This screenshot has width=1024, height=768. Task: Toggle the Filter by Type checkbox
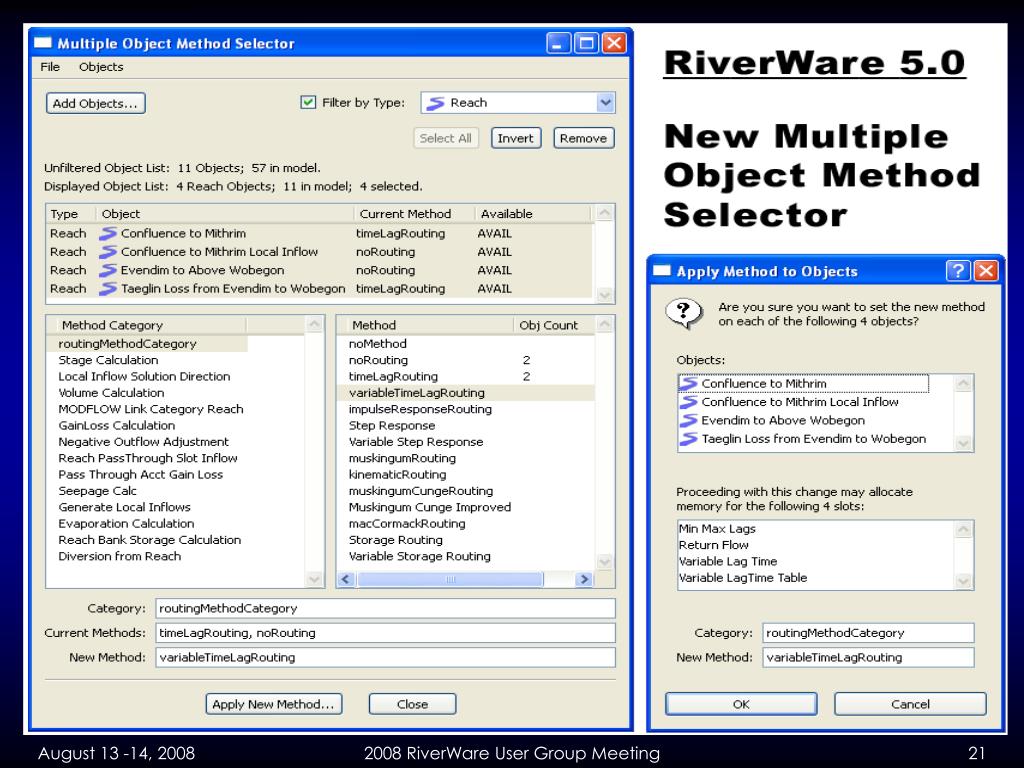308,102
